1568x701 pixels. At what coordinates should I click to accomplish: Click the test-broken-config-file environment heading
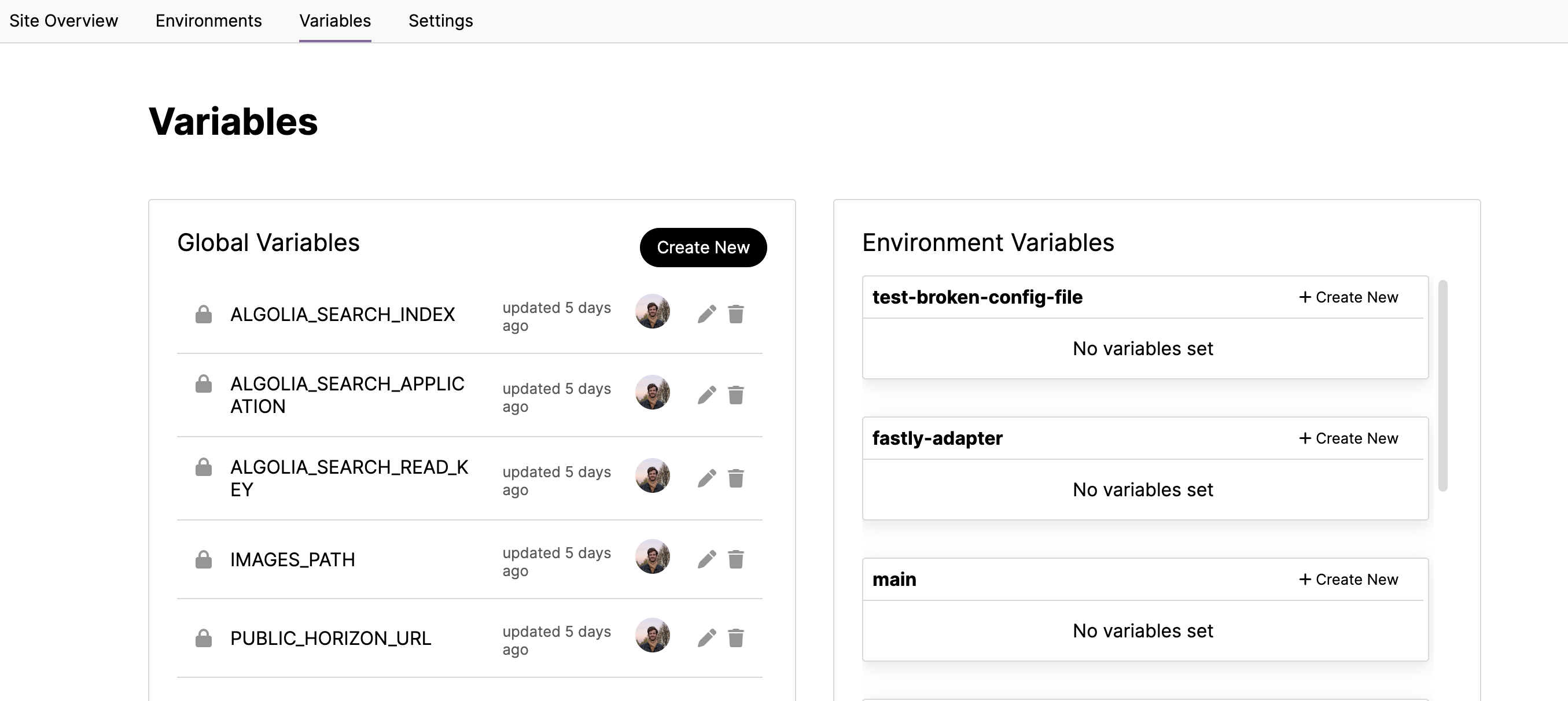pyautogui.click(x=978, y=297)
